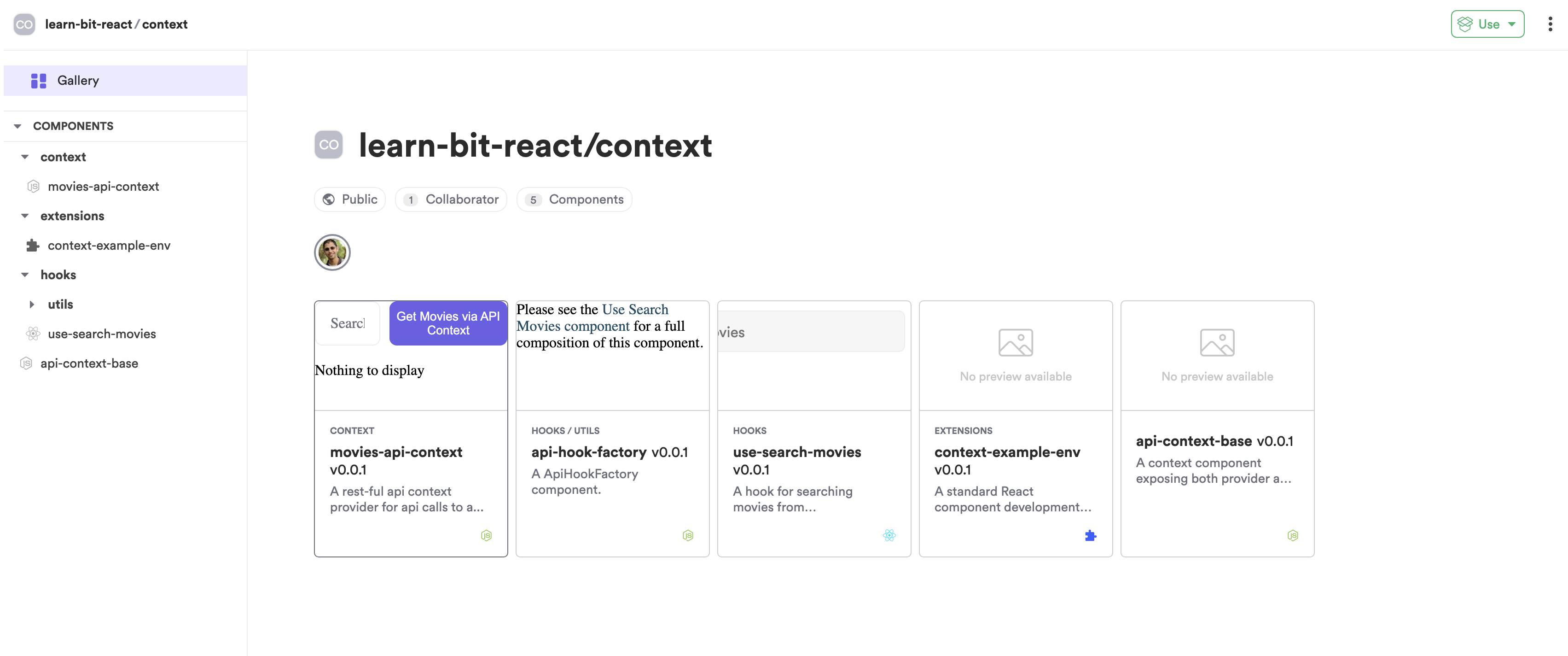
Task: Click the 5 Components badge
Action: click(x=575, y=200)
